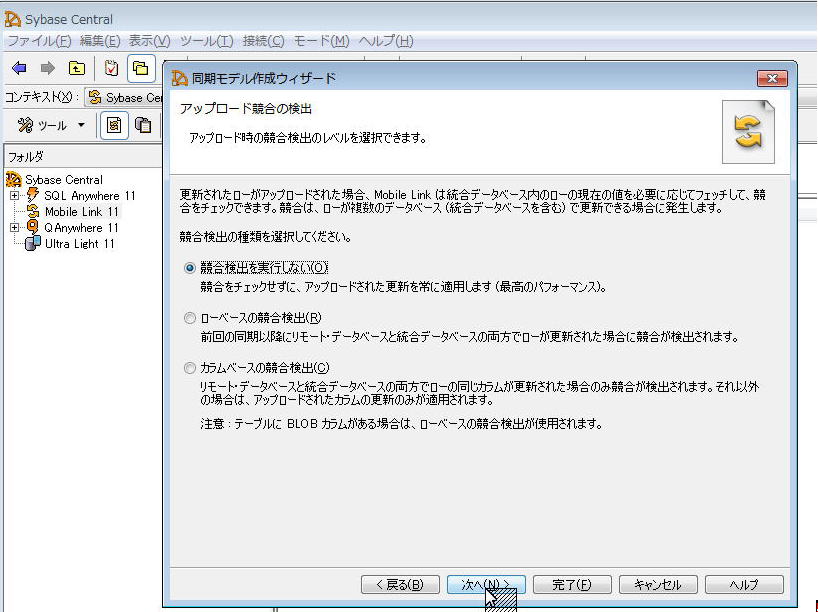Click the paste clipboard toolbar icon
The width and height of the screenshot is (818, 612).
point(144,125)
